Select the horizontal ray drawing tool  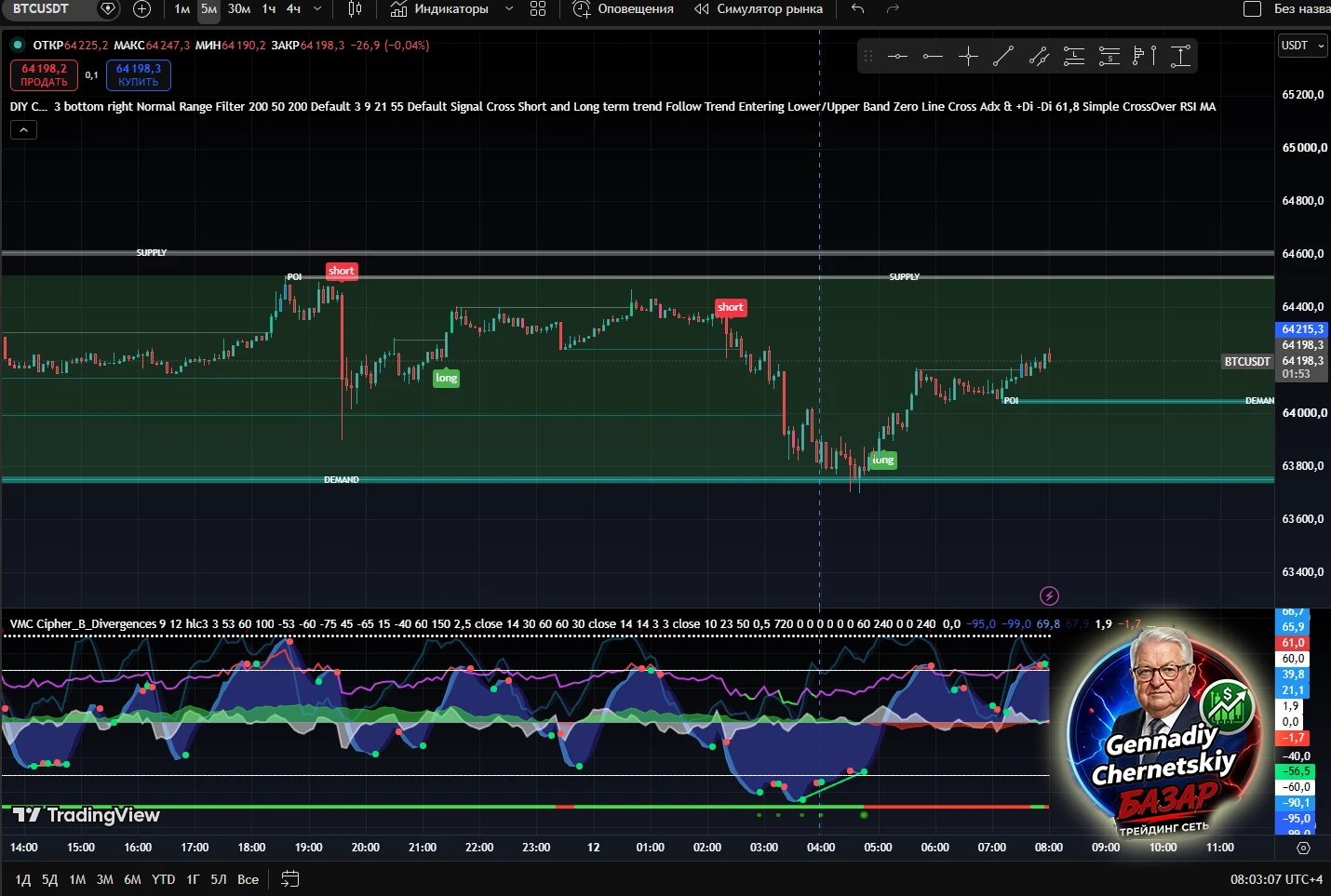(x=933, y=57)
